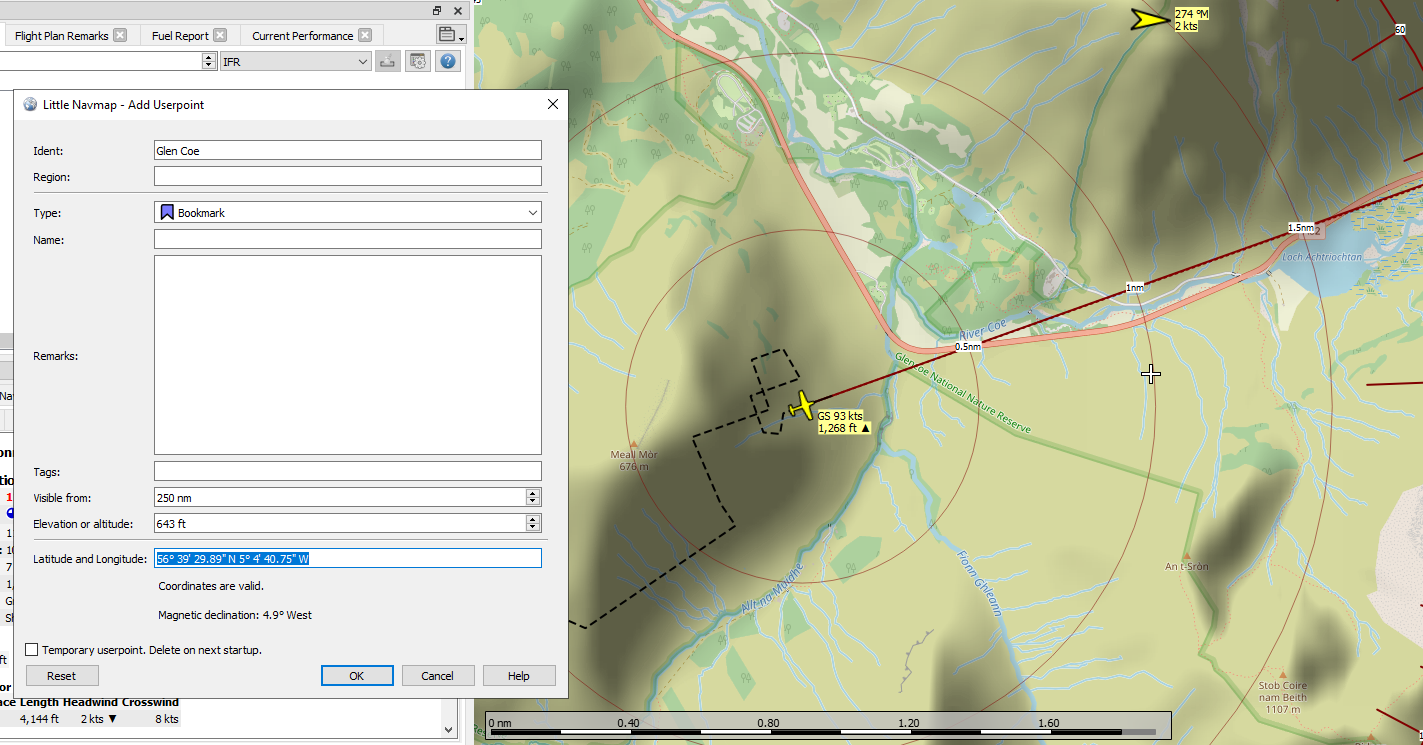Click the Cancel button
The width and height of the screenshot is (1423, 745).
438,676
